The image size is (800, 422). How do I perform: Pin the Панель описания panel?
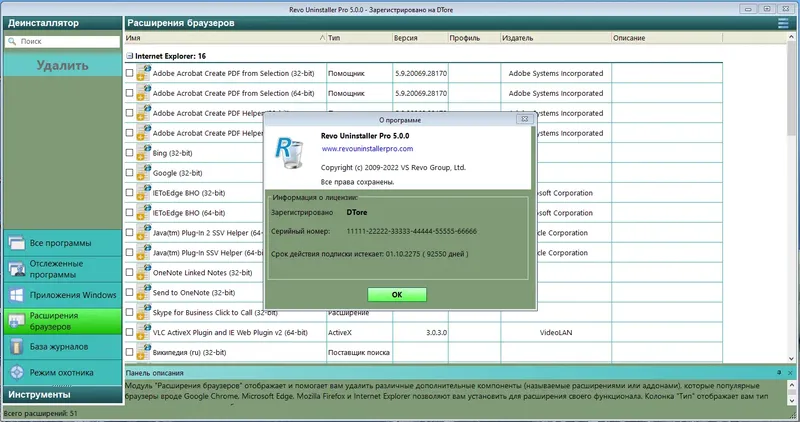click(x=779, y=373)
